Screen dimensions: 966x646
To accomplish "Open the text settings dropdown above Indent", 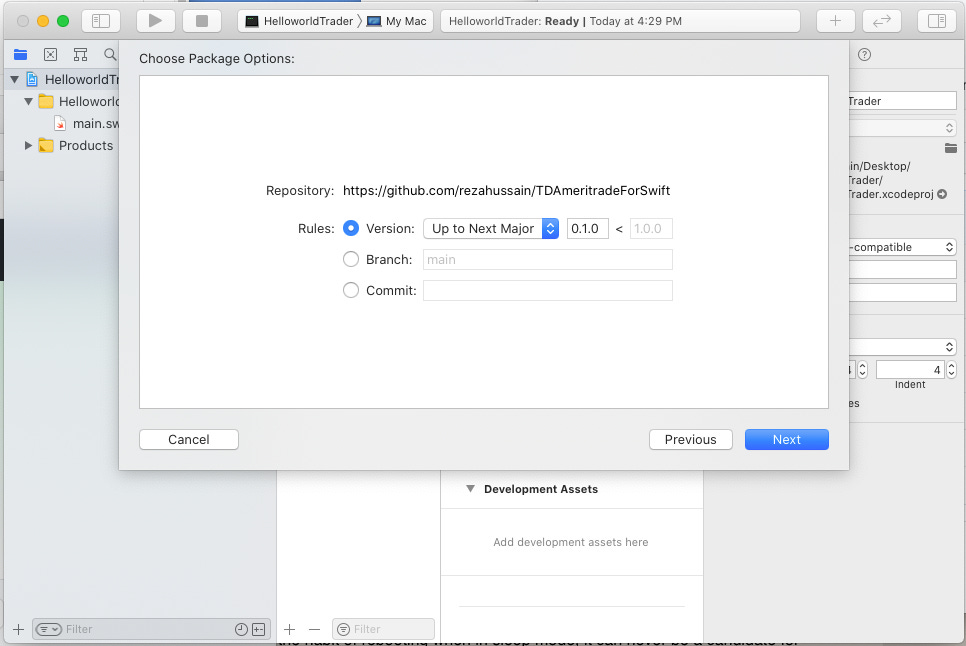I will pos(903,347).
